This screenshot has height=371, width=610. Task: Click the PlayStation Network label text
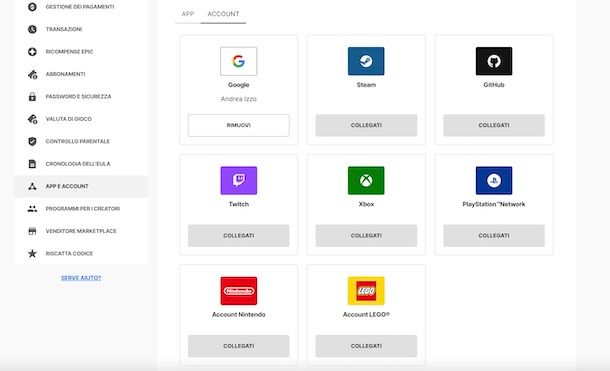(x=494, y=204)
